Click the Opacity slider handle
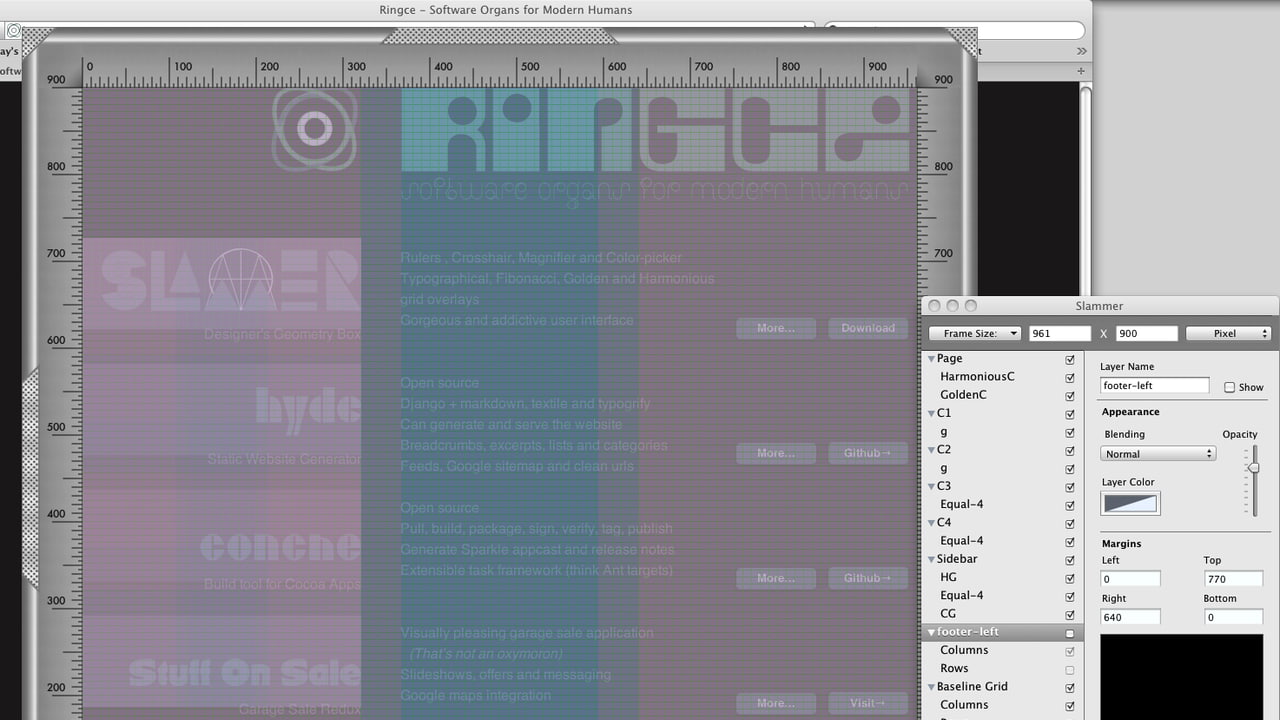This screenshot has width=1280, height=720. [x=1254, y=468]
